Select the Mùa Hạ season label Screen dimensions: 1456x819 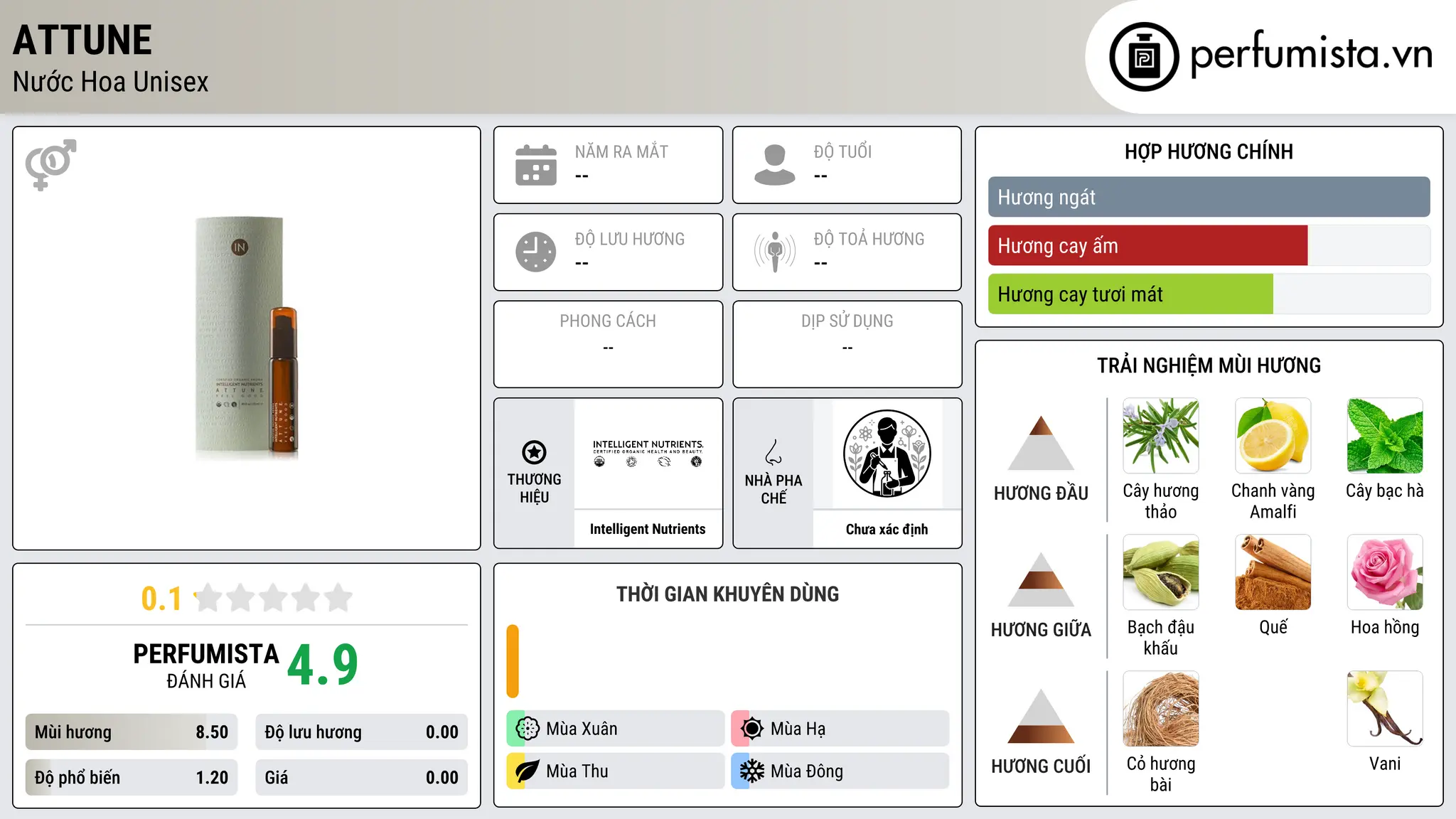tap(798, 729)
